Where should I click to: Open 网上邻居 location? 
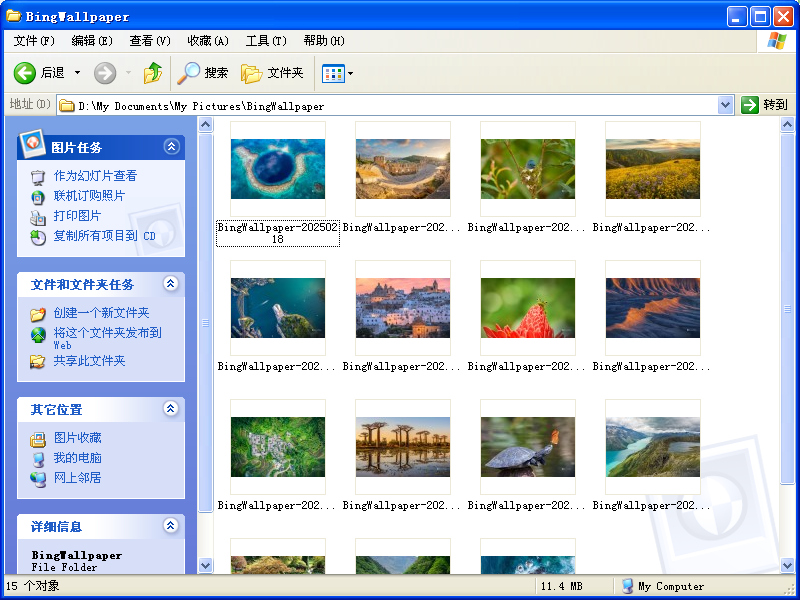(x=78, y=478)
